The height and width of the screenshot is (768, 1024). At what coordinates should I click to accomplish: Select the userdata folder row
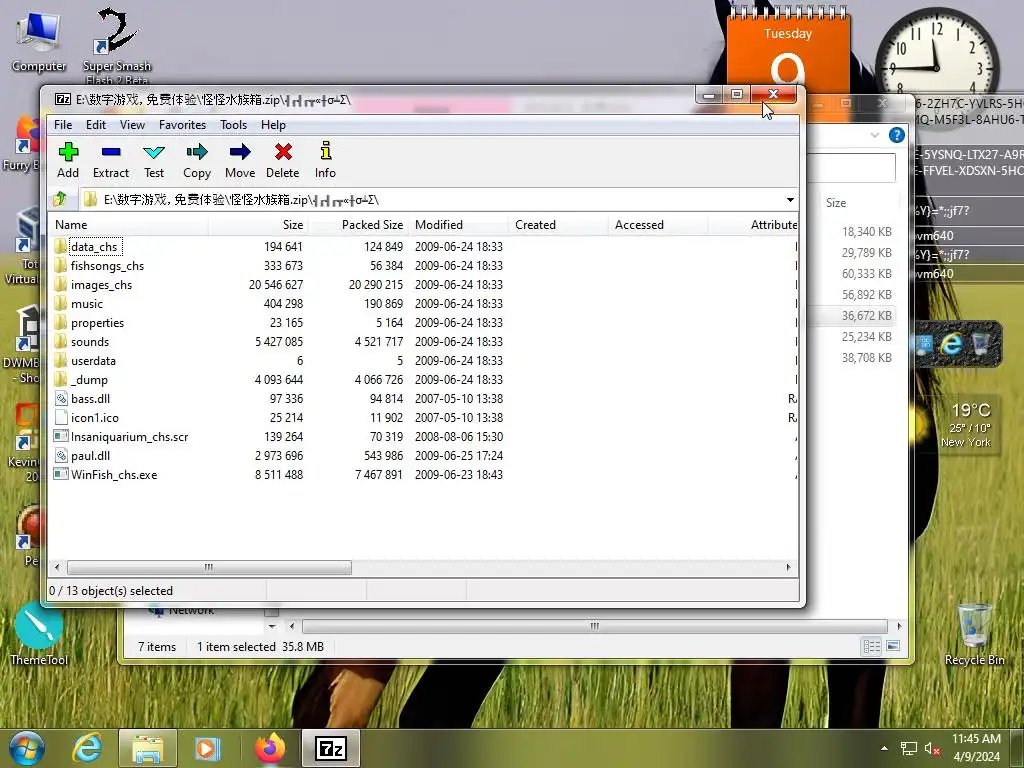[x=423, y=360]
